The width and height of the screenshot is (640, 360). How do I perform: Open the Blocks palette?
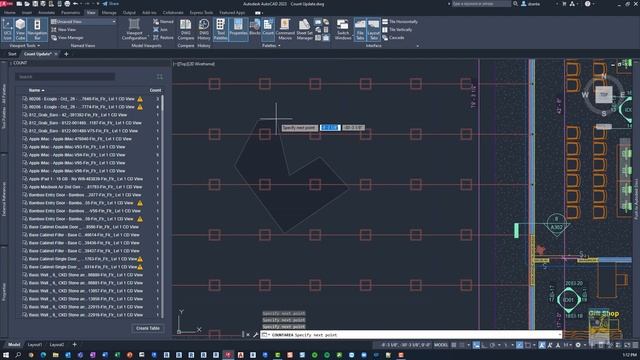[x=255, y=27]
